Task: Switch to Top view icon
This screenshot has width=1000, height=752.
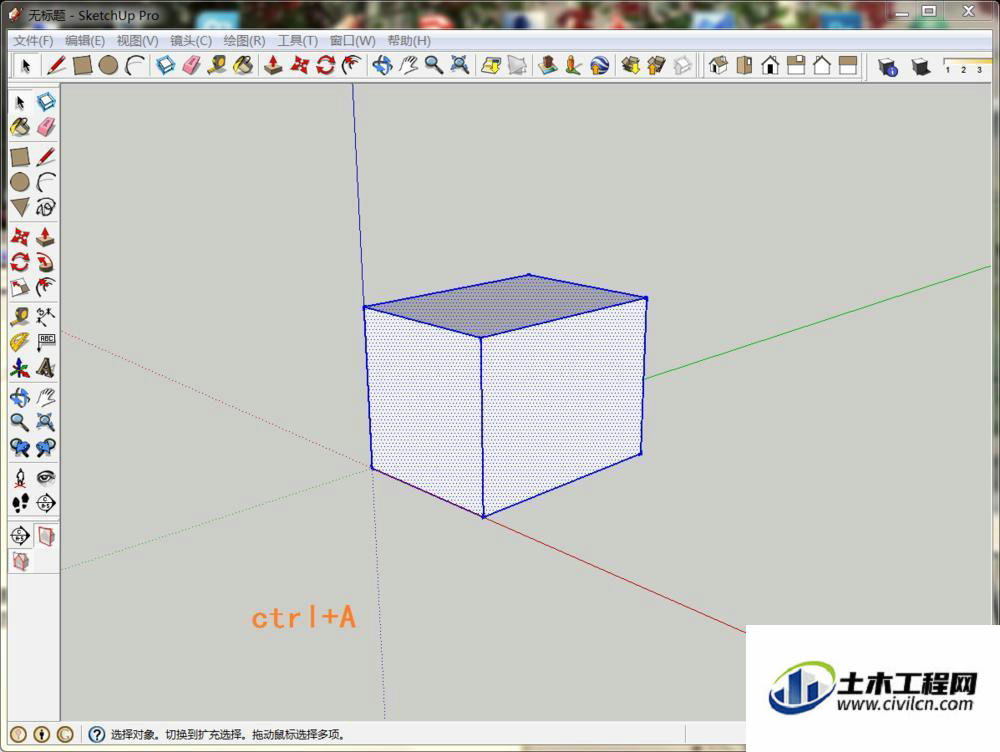Action: (x=744, y=65)
